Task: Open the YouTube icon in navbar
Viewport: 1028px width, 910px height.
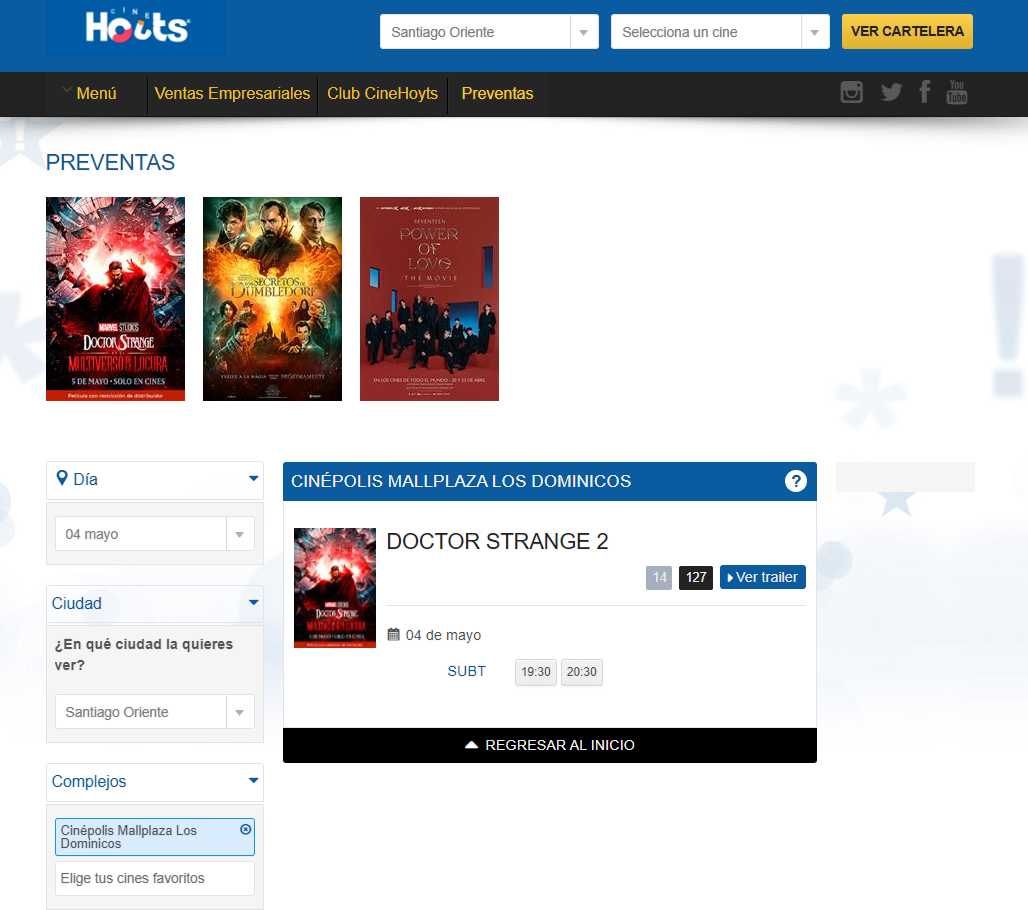Action: point(957,93)
